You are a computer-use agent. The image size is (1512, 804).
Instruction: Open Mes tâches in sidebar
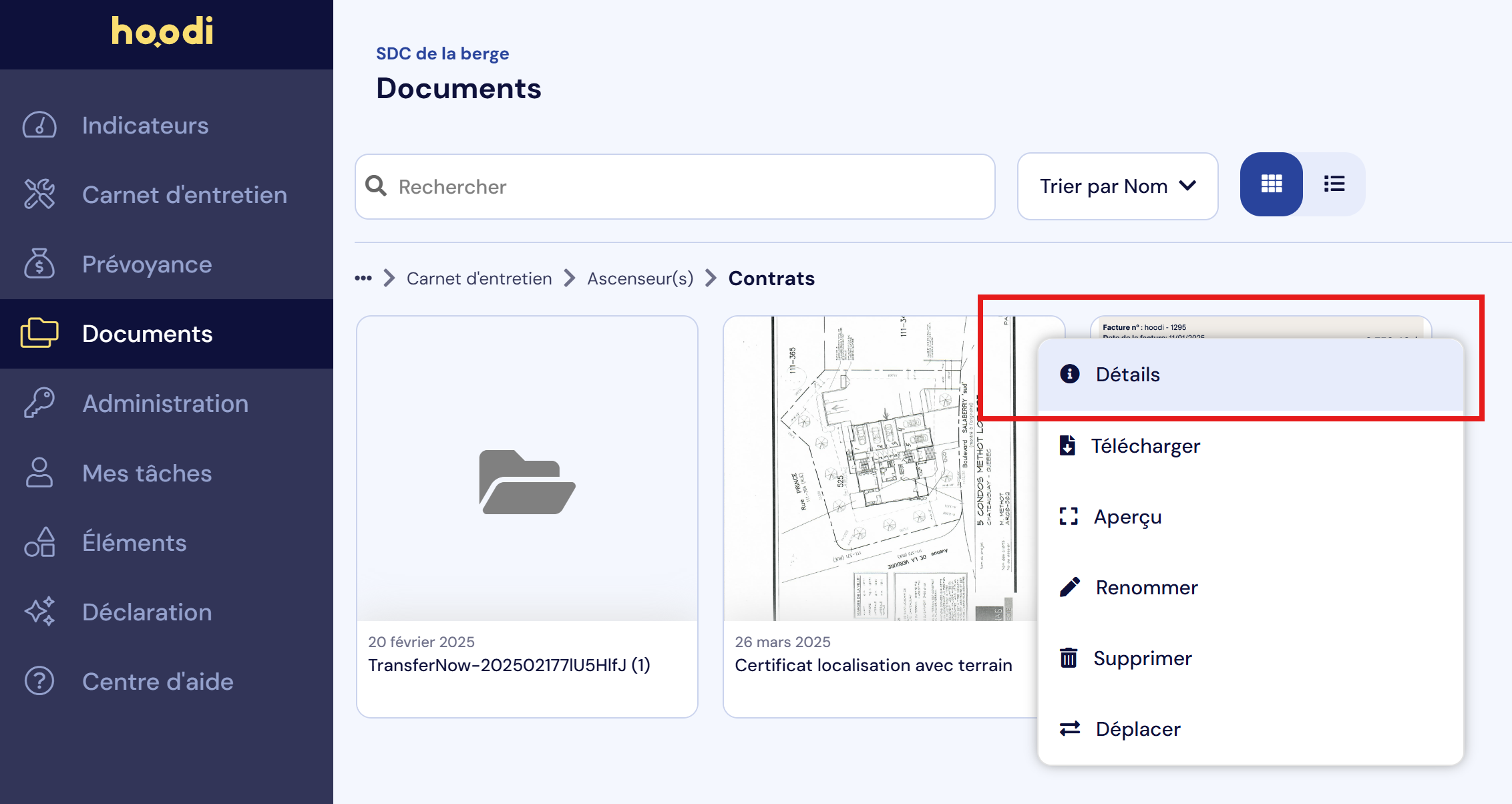[146, 473]
